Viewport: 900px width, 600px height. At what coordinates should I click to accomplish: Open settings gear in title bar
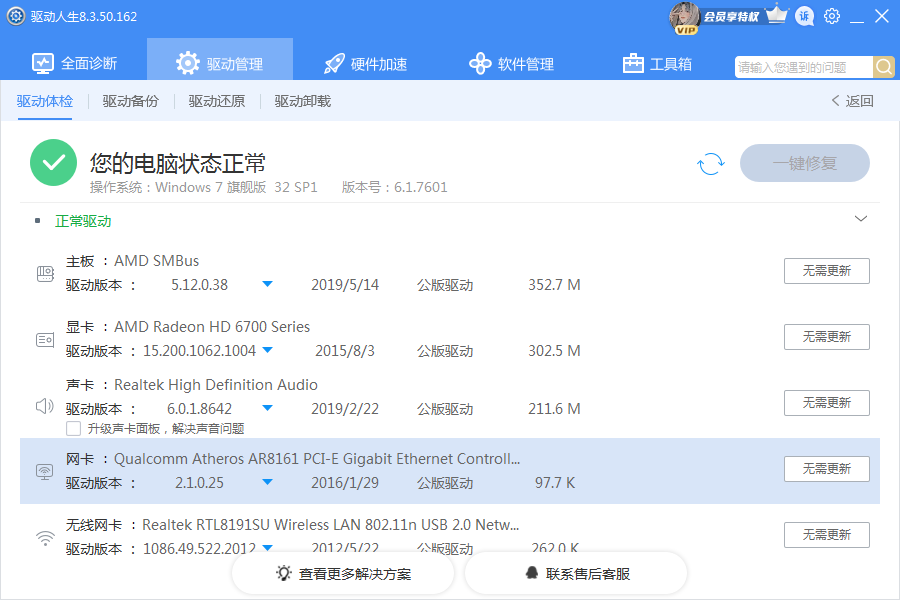click(x=832, y=16)
